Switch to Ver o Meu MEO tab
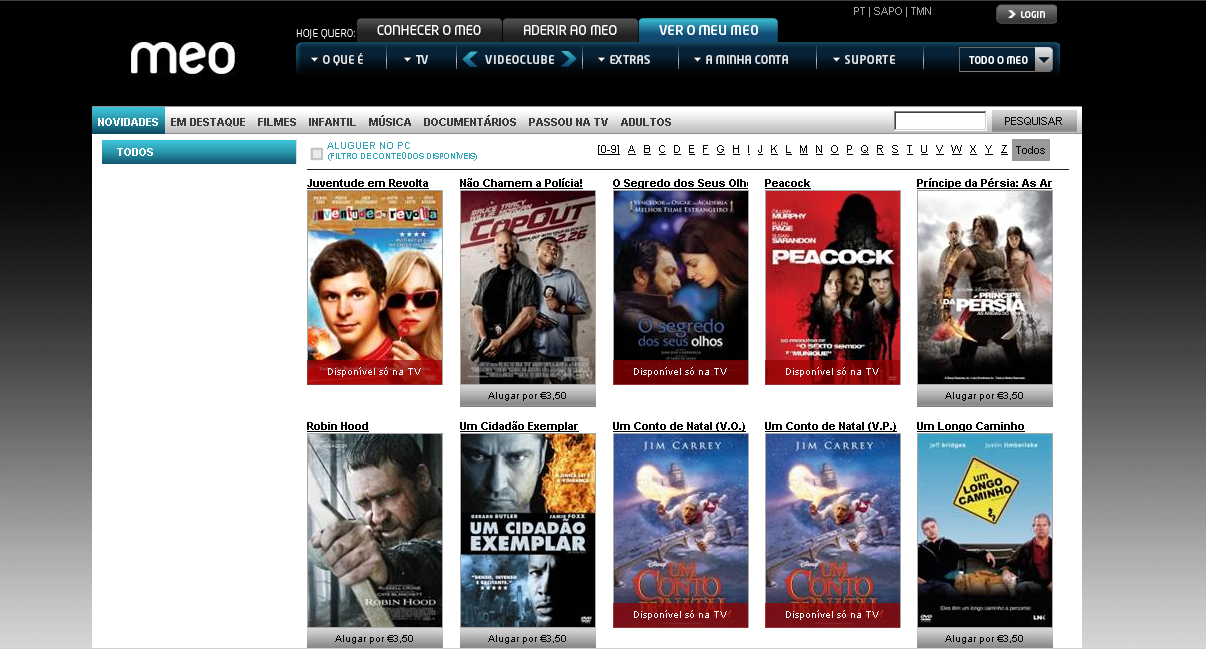The height and width of the screenshot is (649, 1206). [x=708, y=30]
